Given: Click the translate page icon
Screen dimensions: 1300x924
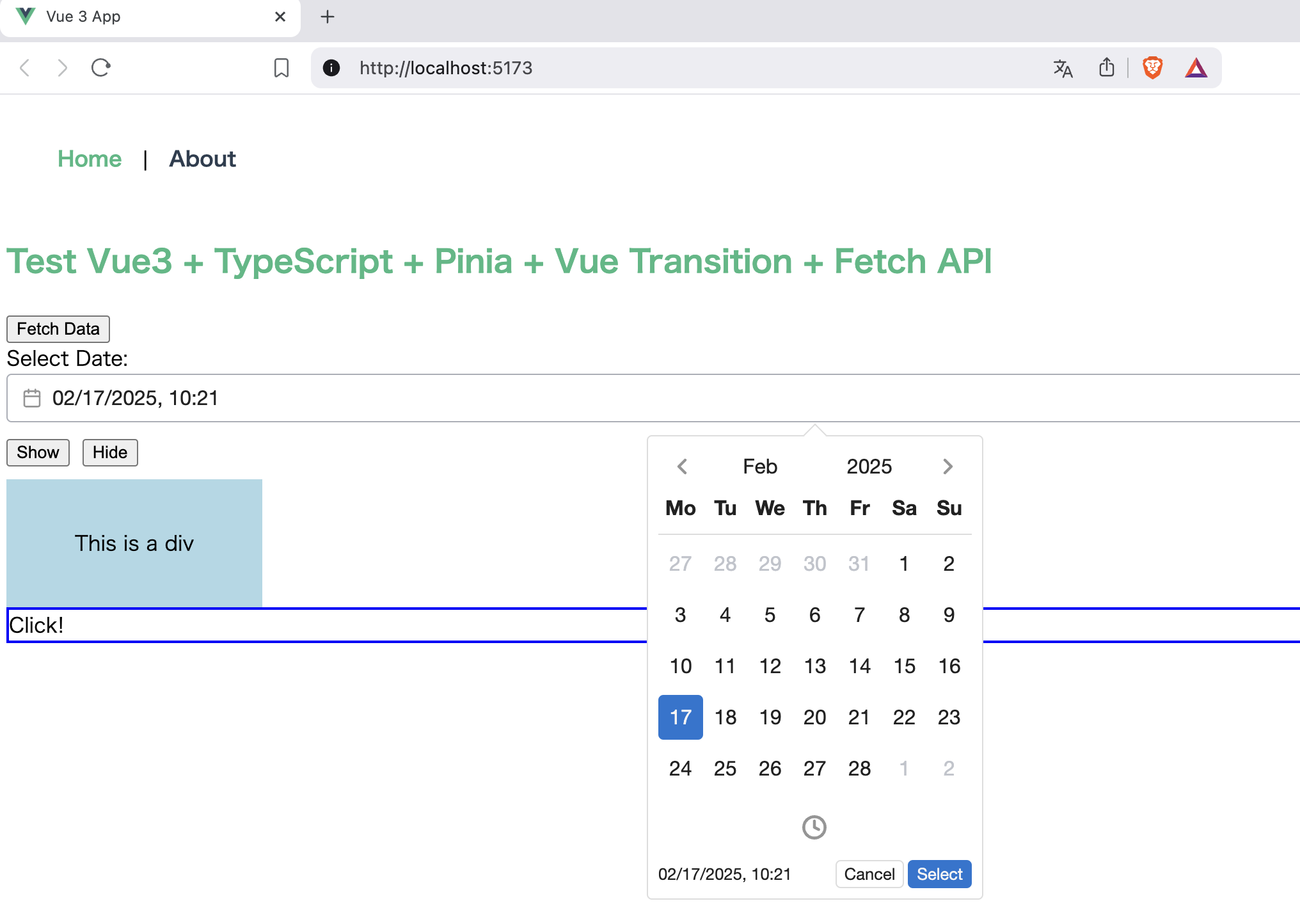Looking at the screenshot, I should coord(1063,68).
